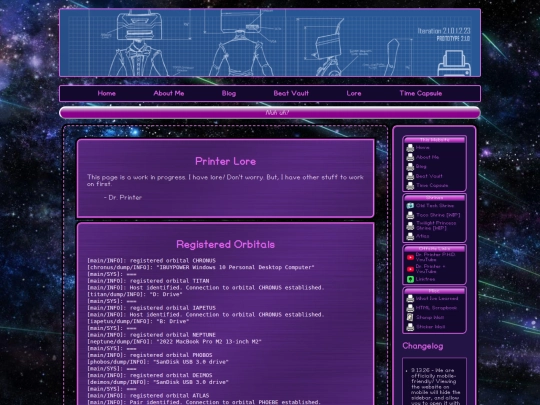The width and height of the screenshot is (540, 405).
Task: Open Time Capsule in the top navigation bar
Action: click(x=420, y=93)
